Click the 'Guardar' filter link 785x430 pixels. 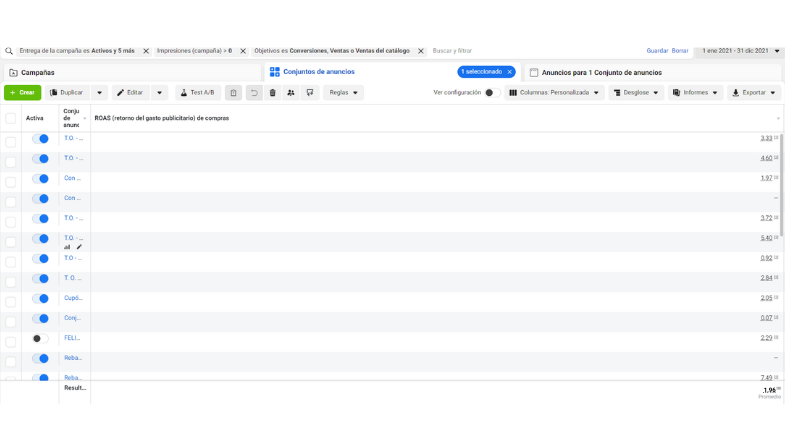coord(657,50)
